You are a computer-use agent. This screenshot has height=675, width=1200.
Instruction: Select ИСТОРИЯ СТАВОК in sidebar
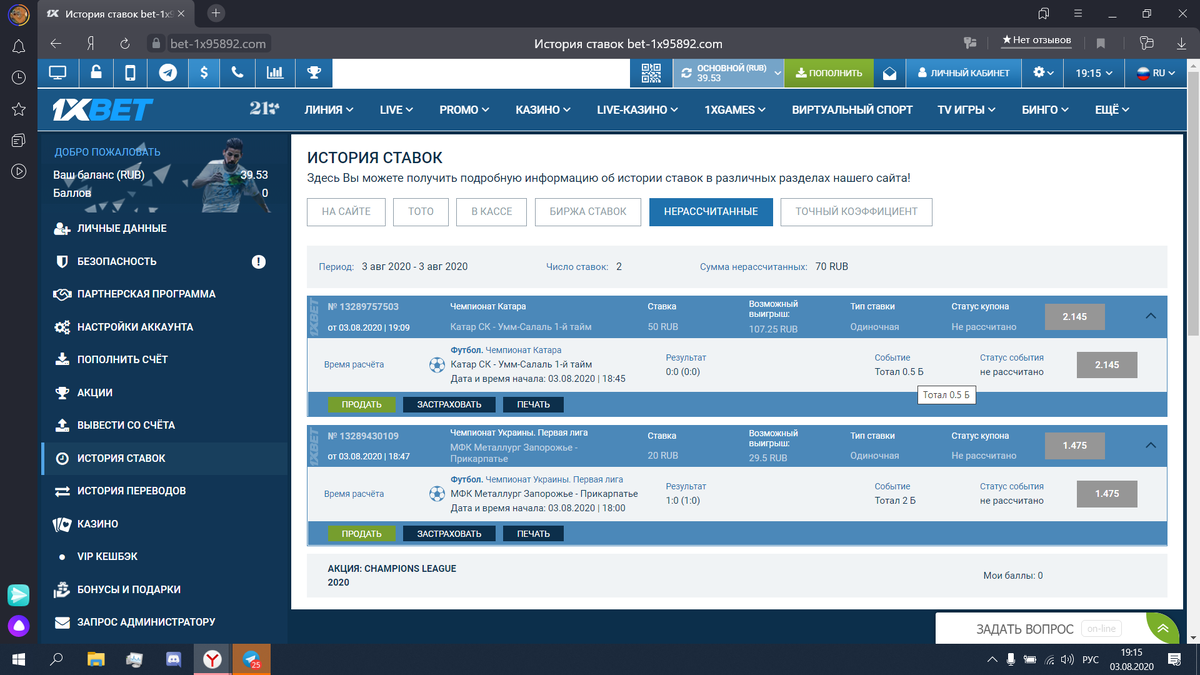pyautogui.click(x=165, y=458)
